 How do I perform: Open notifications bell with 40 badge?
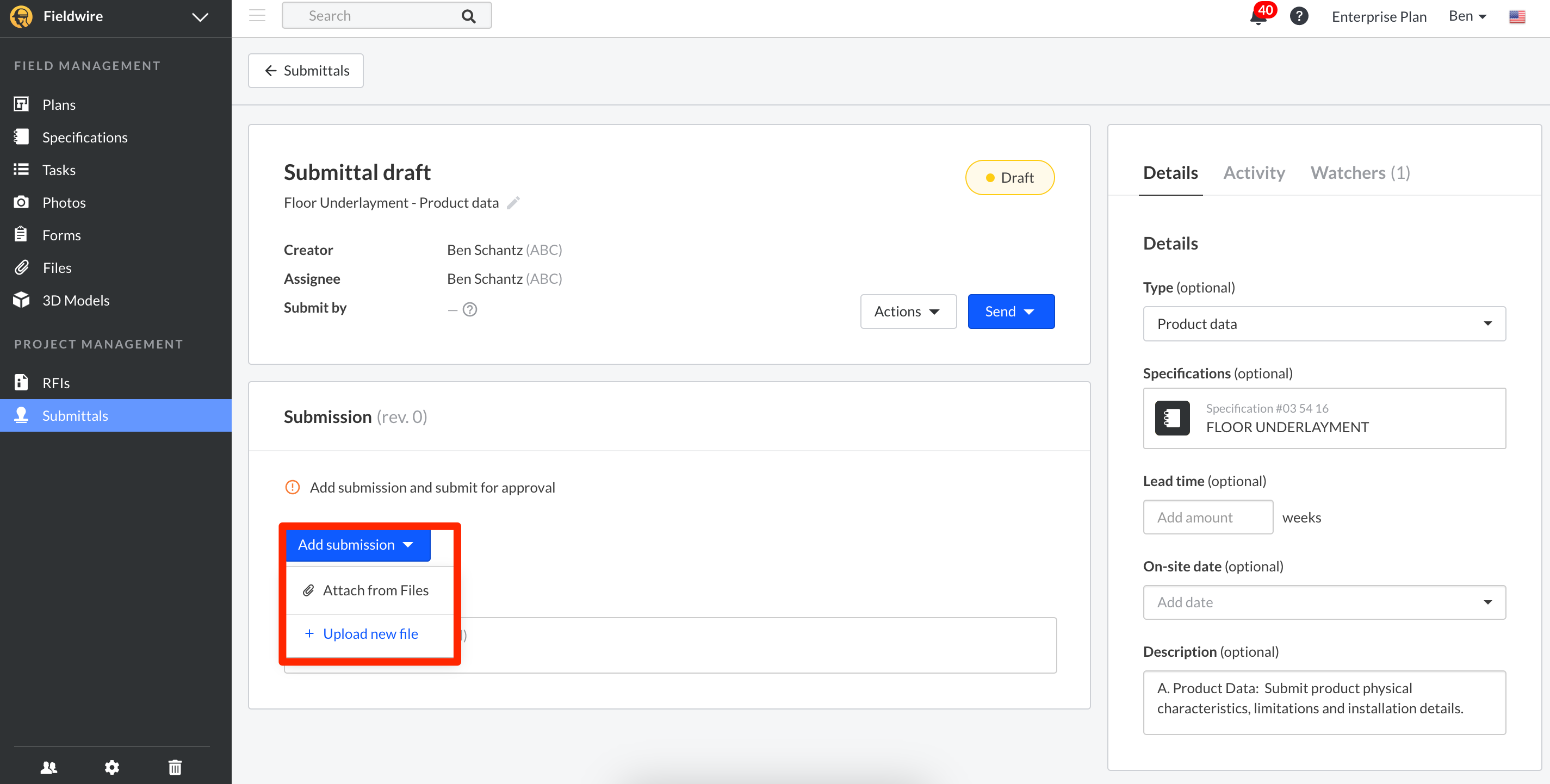1261,15
